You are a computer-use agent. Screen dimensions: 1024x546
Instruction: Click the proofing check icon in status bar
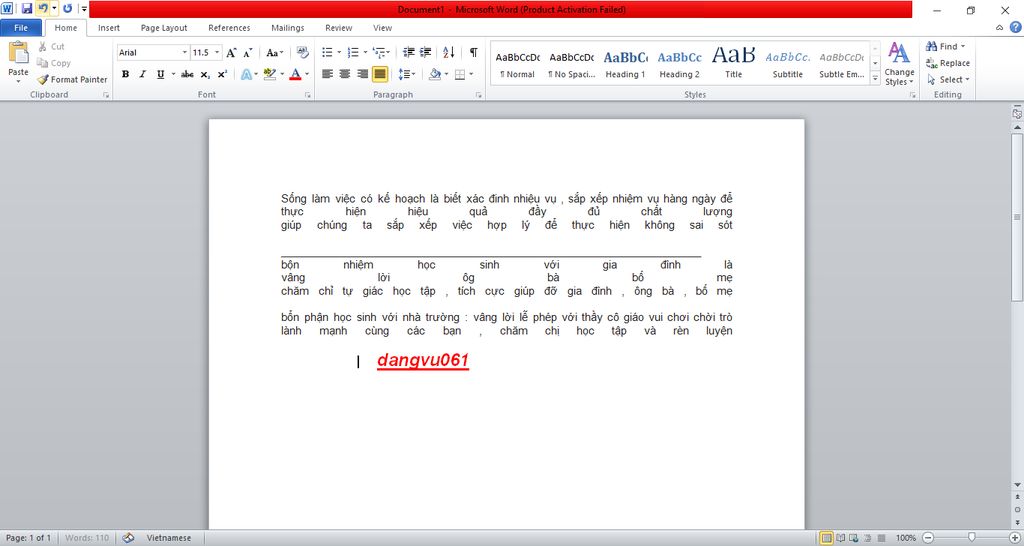click(x=129, y=538)
